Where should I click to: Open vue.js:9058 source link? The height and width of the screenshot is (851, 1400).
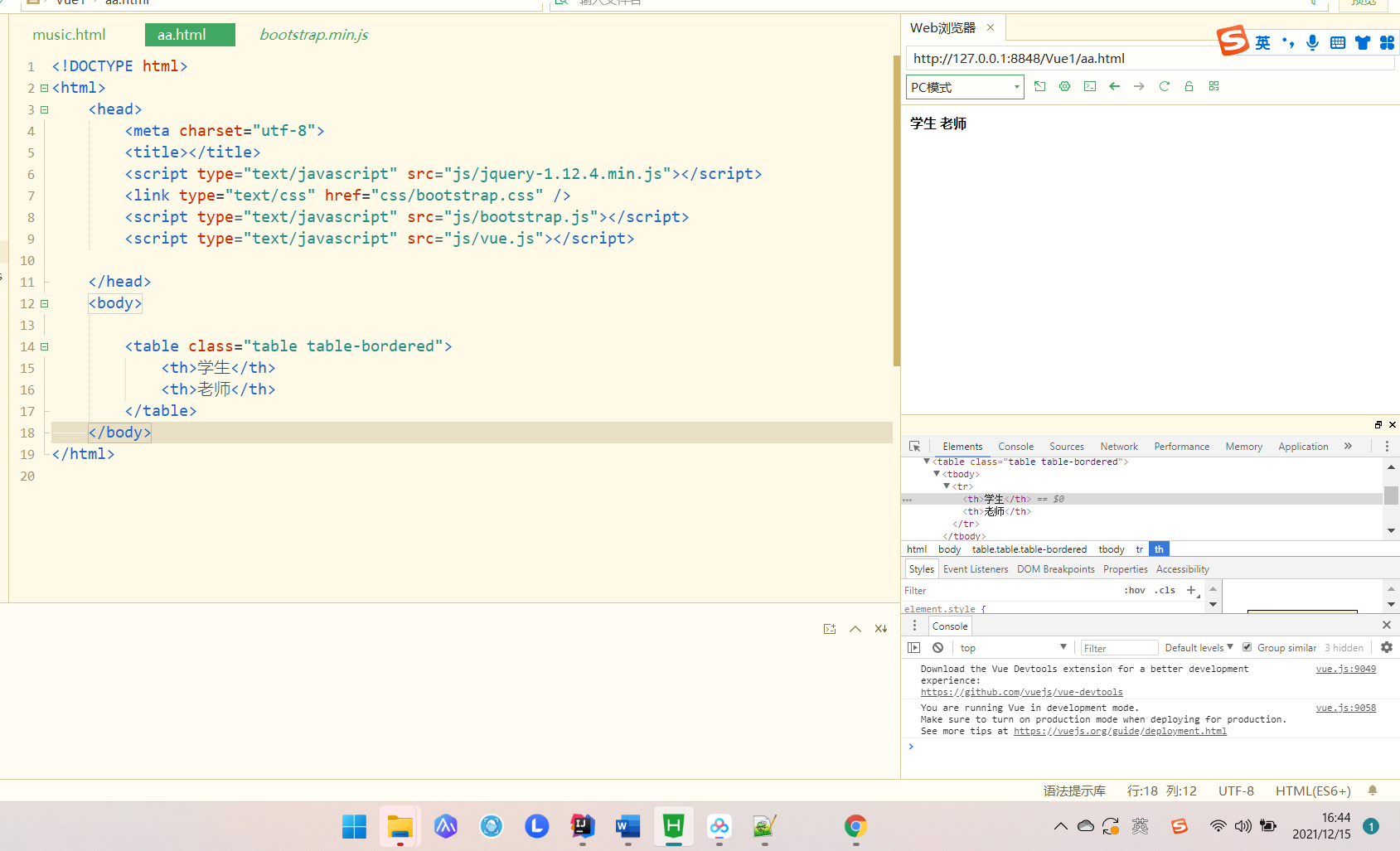click(x=1345, y=708)
